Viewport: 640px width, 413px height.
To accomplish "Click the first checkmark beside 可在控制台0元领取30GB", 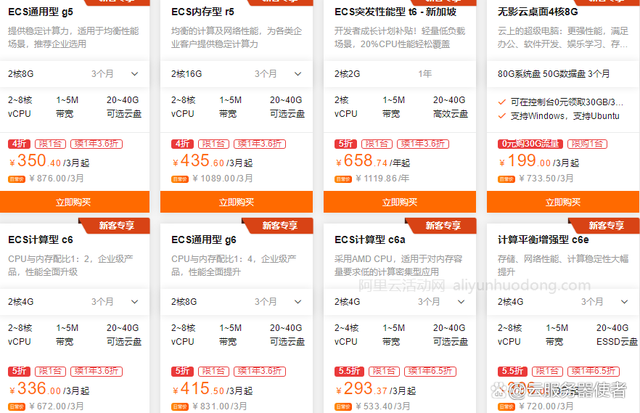I will click(502, 102).
